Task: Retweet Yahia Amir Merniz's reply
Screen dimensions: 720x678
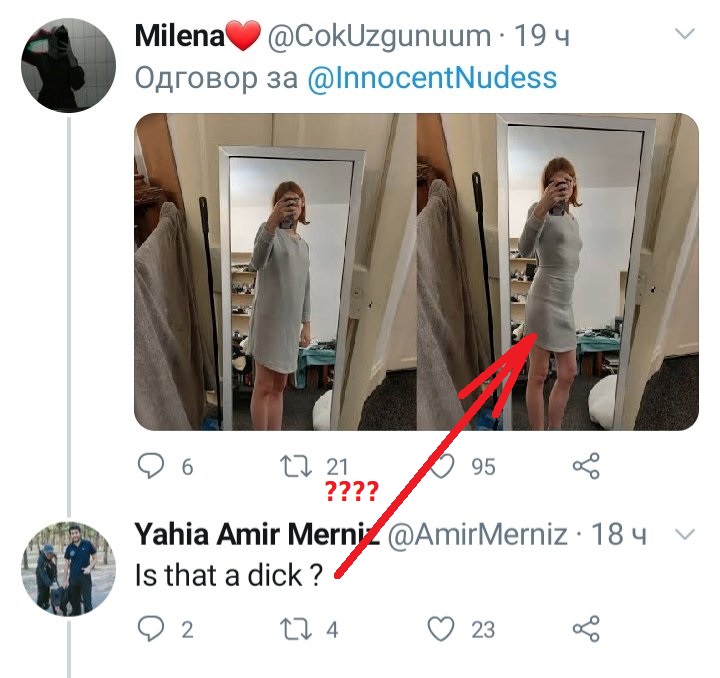Action: pos(295,629)
